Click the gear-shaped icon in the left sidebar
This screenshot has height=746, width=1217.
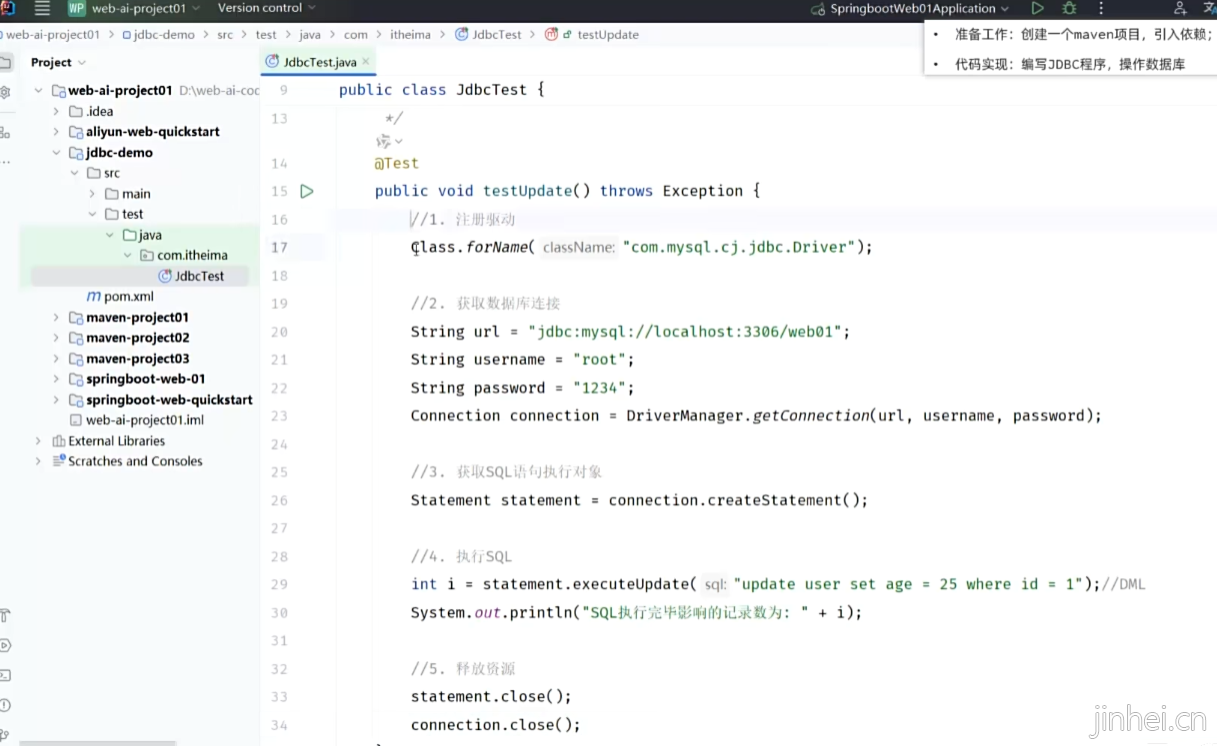[5, 92]
